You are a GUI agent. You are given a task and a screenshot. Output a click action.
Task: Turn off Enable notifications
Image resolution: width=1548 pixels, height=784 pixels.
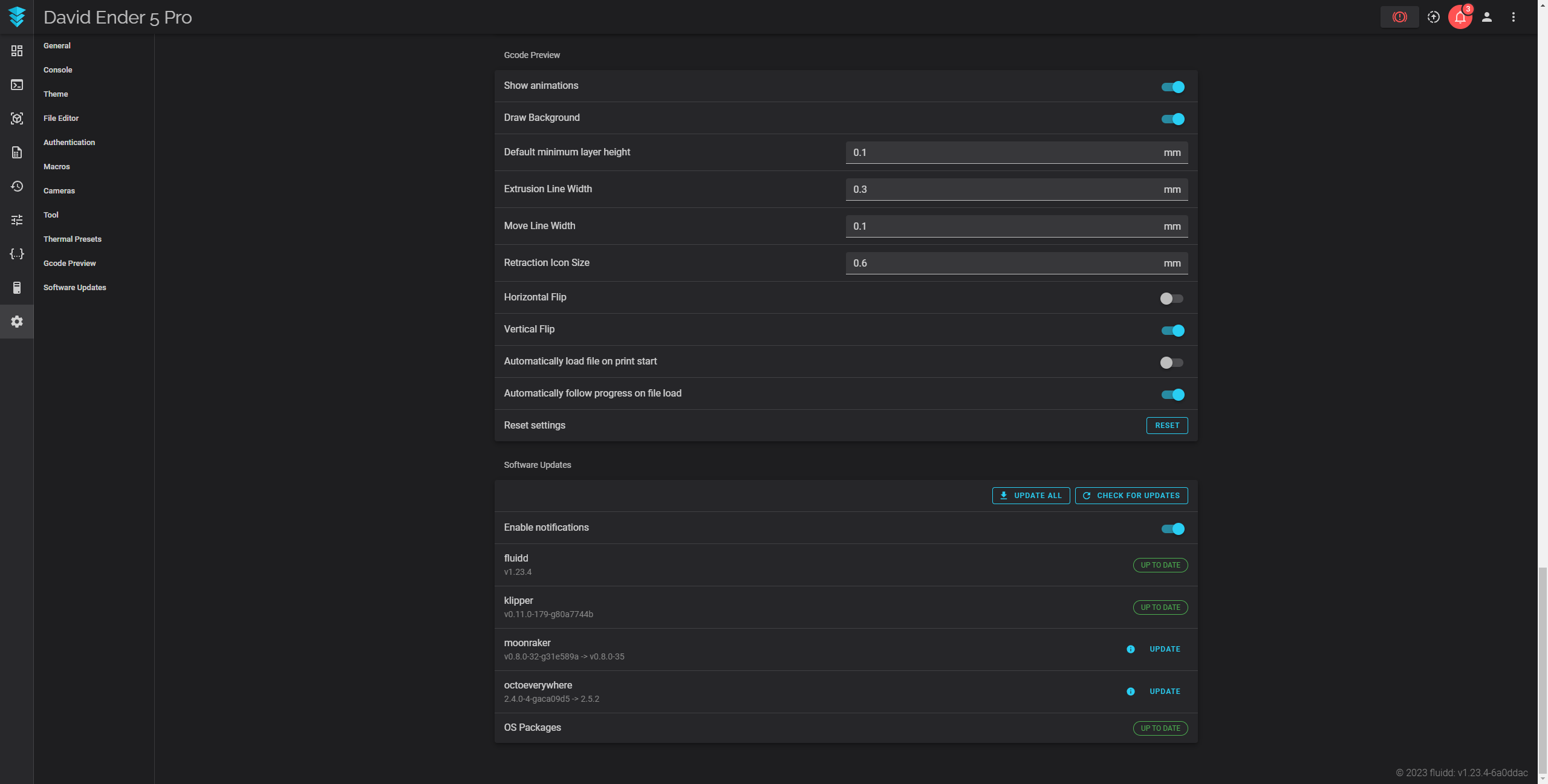(x=1172, y=528)
